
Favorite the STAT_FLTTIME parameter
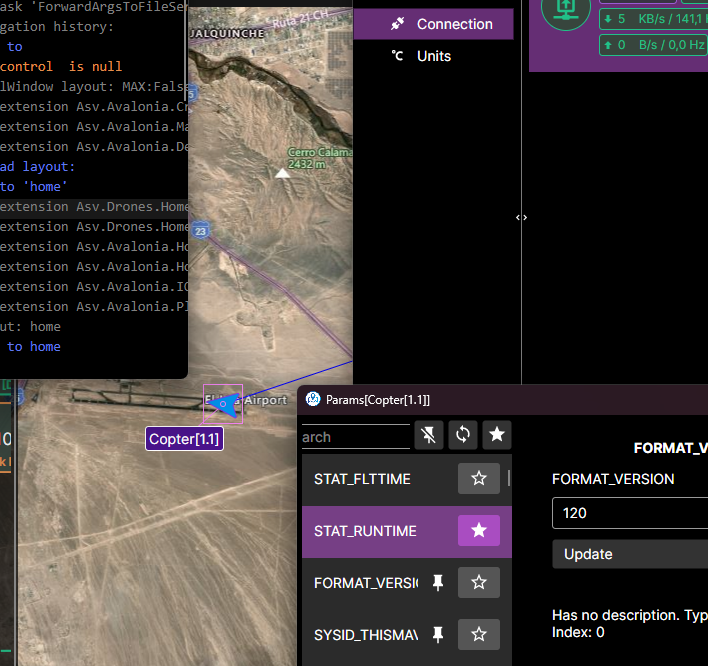(479, 479)
